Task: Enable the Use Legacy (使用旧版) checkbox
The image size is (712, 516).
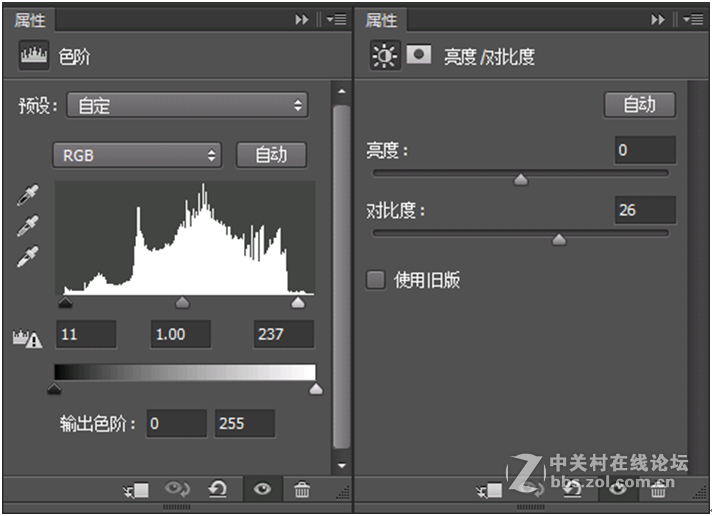Action: [x=376, y=280]
